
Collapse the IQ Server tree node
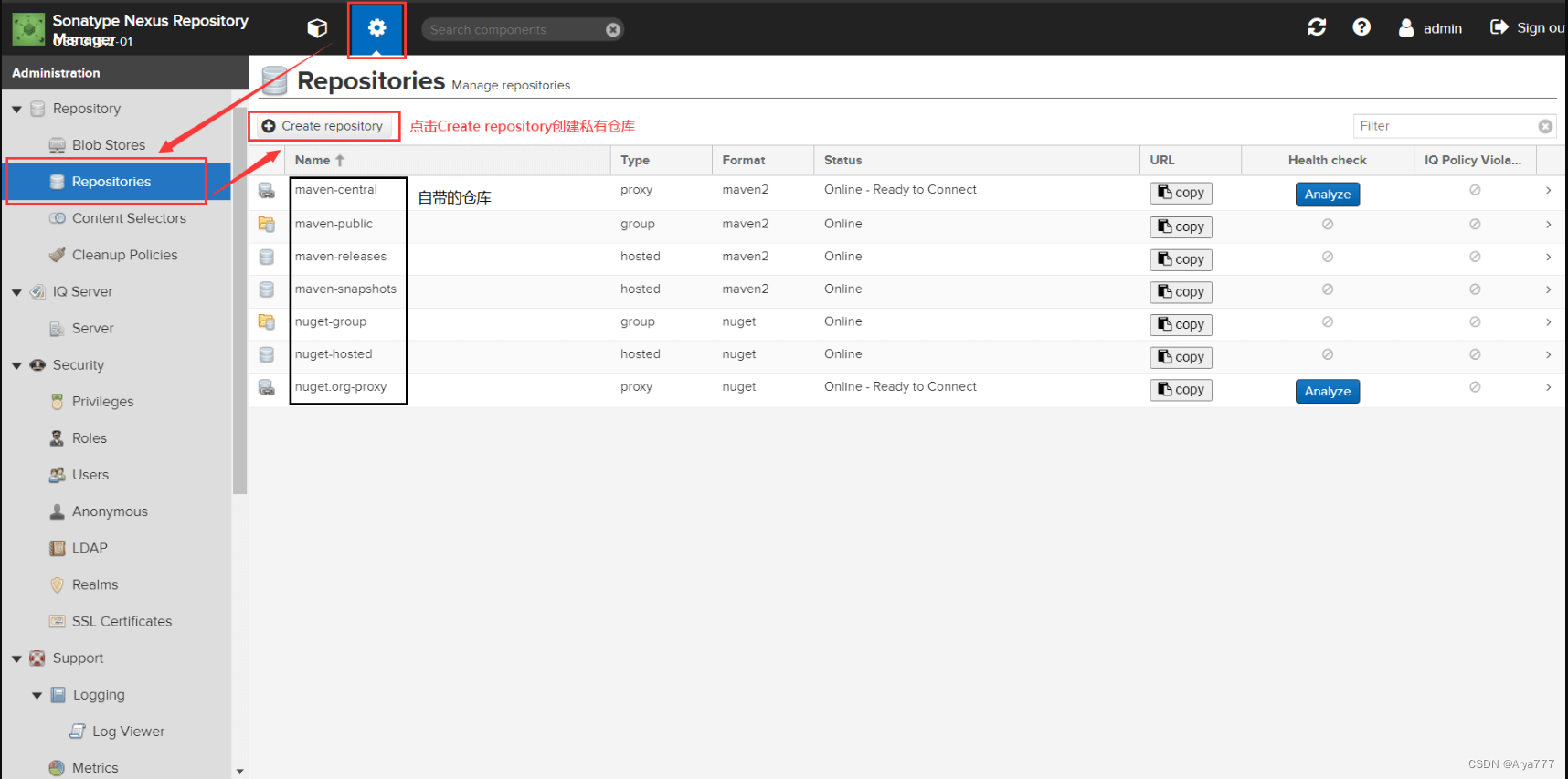point(16,292)
